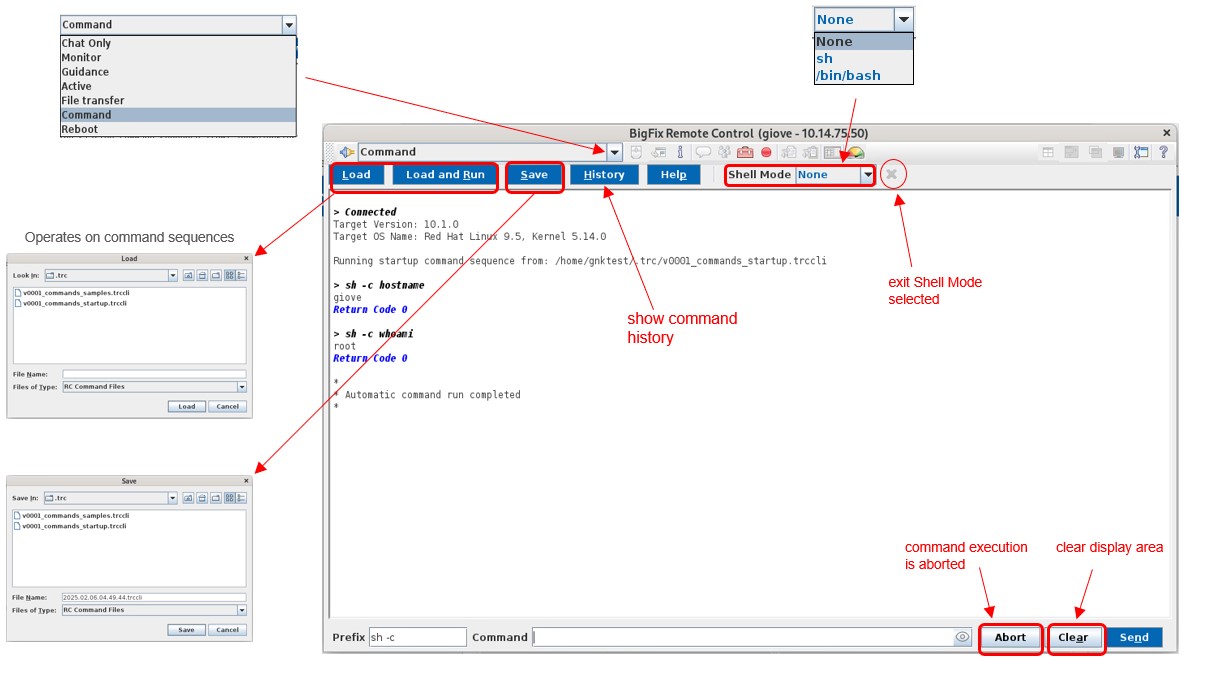This screenshot has height=676, width=1208.
Task: Click the red toolbox icon in toolbar
Action: point(745,152)
